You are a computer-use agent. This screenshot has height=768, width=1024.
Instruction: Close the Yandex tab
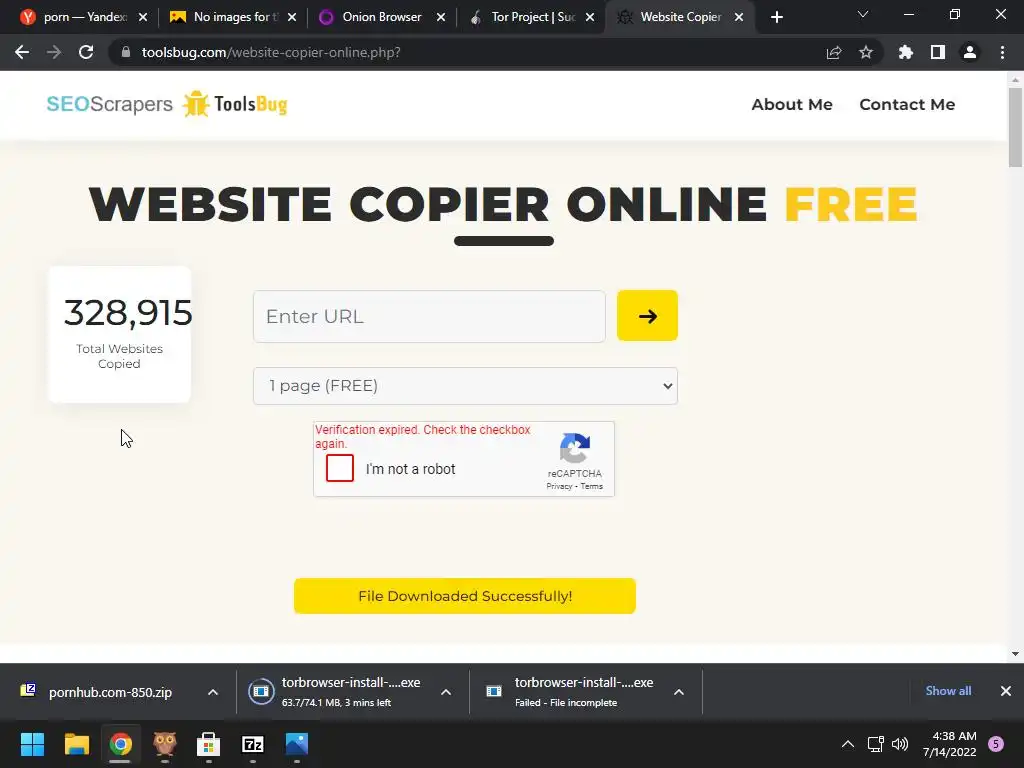pos(143,17)
